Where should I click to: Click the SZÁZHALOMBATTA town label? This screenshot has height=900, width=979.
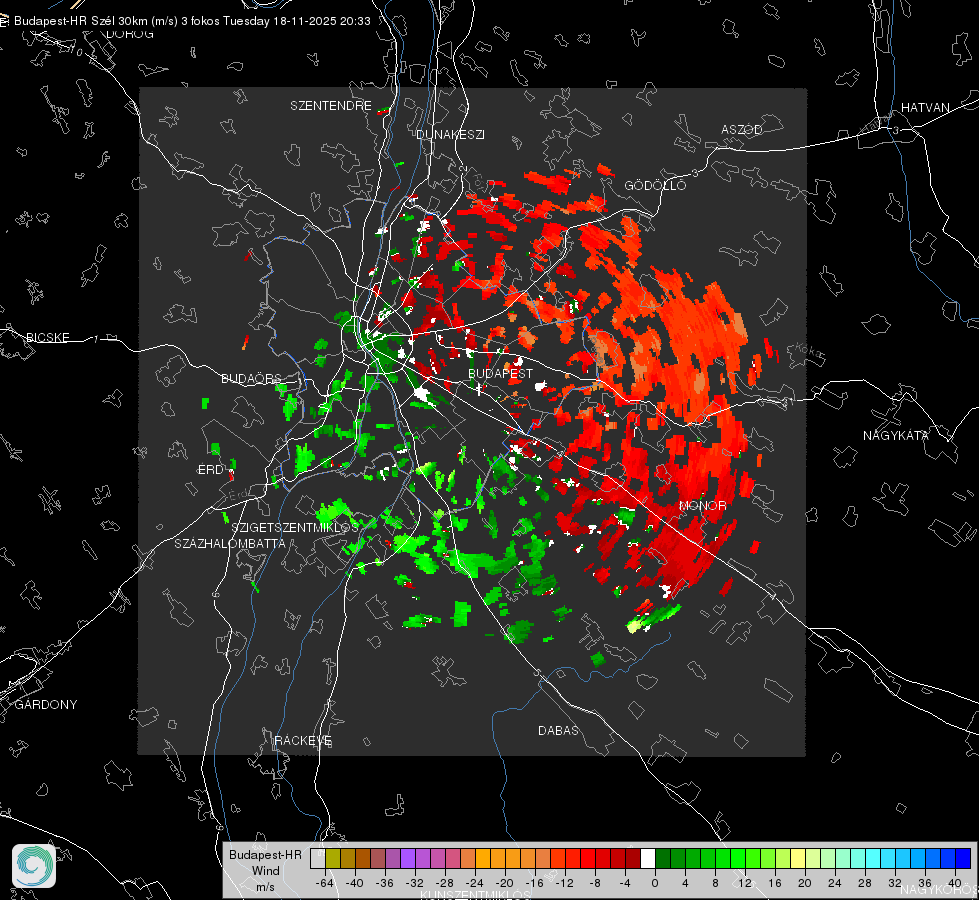point(230,544)
